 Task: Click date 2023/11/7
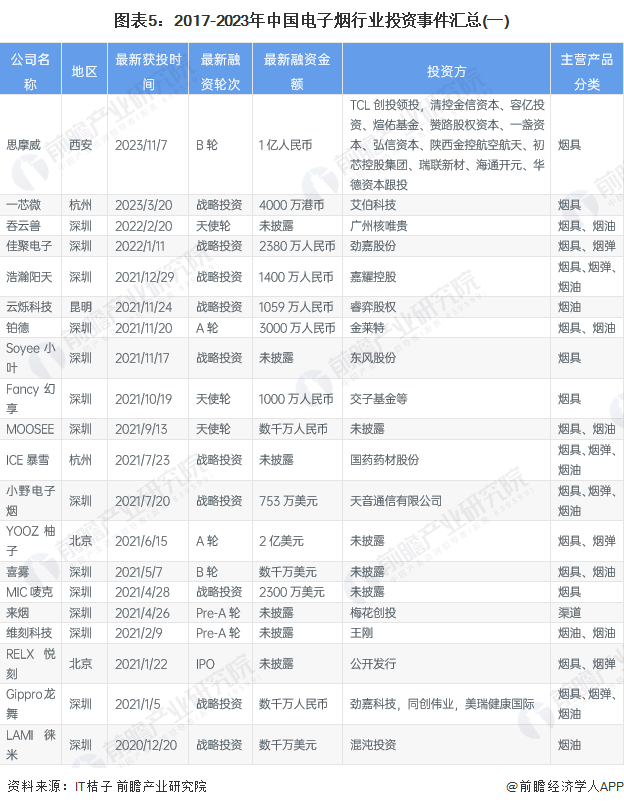click(x=141, y=145)
